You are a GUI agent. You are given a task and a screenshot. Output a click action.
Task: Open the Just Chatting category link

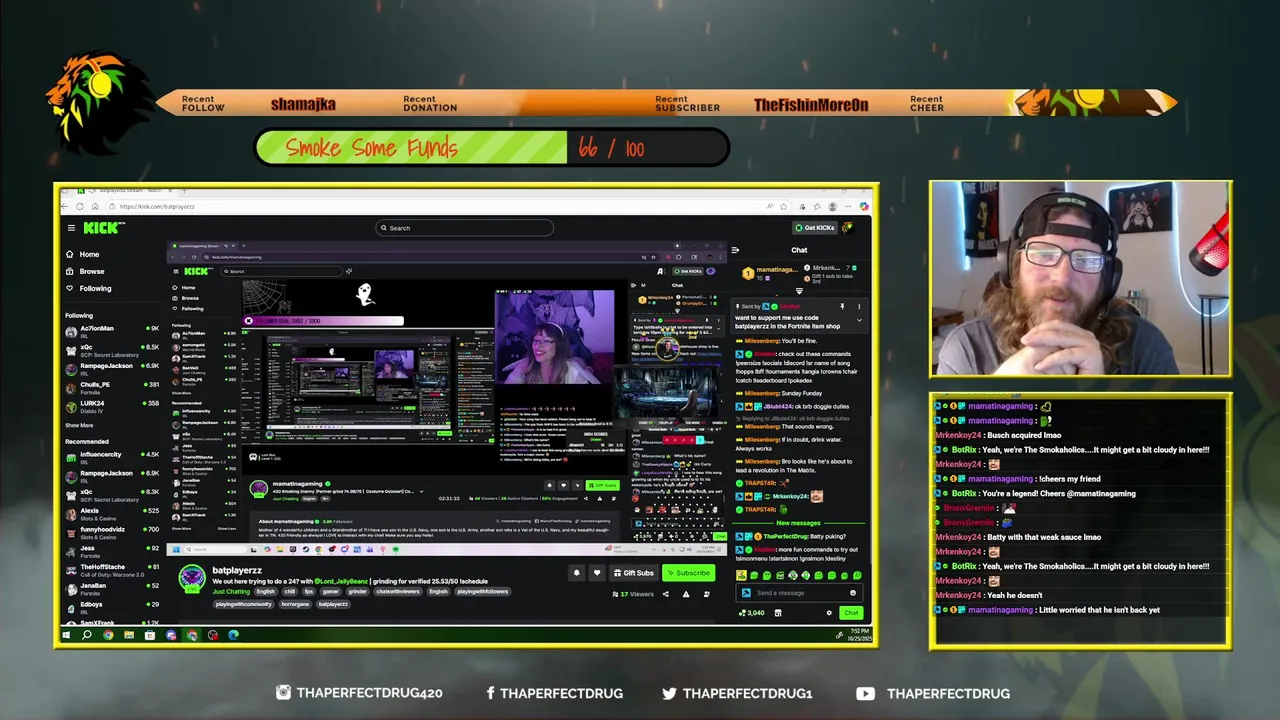click(x=231, y=592)
